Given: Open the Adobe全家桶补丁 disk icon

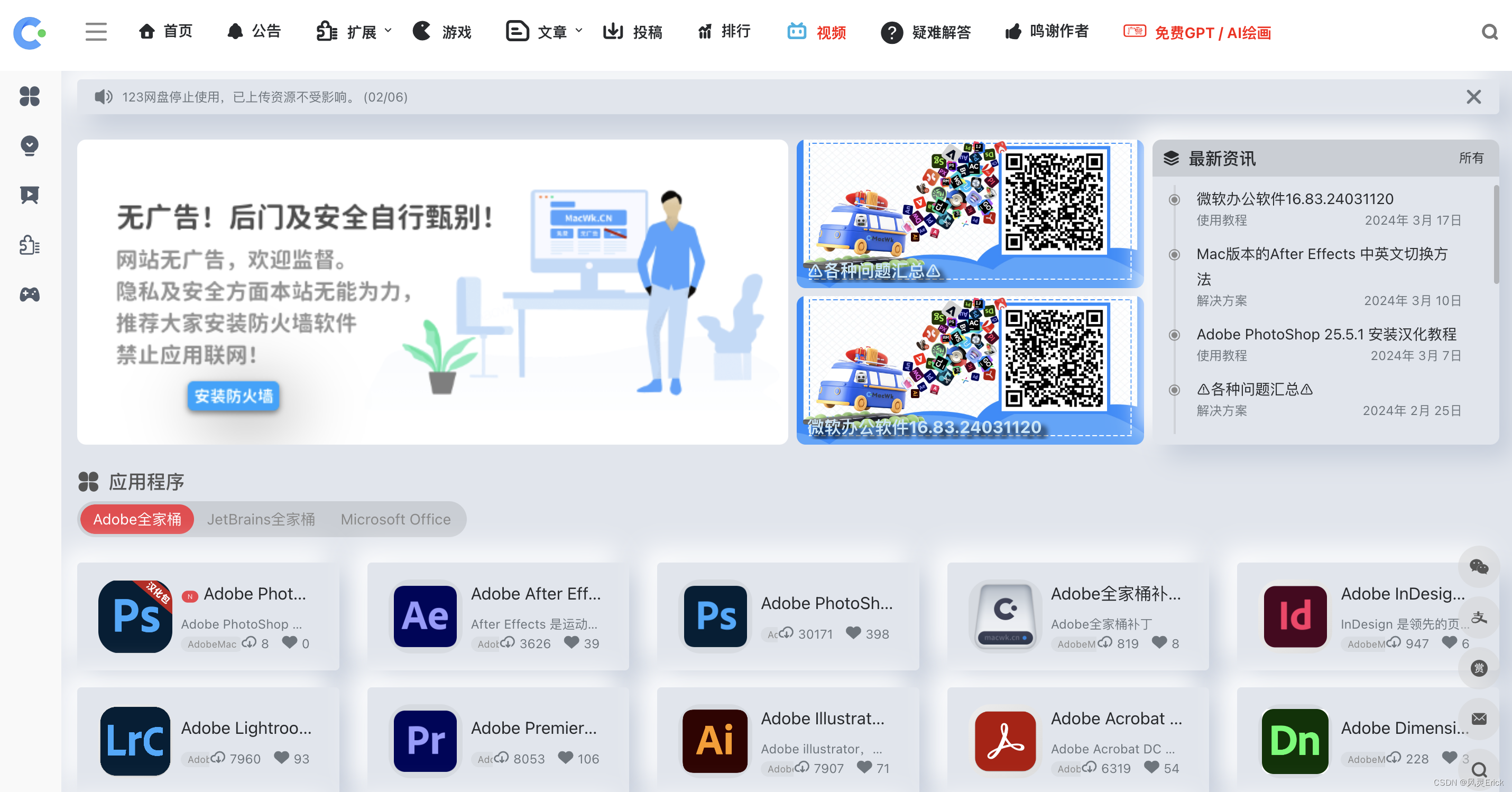Looking at the screenshot, I should point(1005,616).
